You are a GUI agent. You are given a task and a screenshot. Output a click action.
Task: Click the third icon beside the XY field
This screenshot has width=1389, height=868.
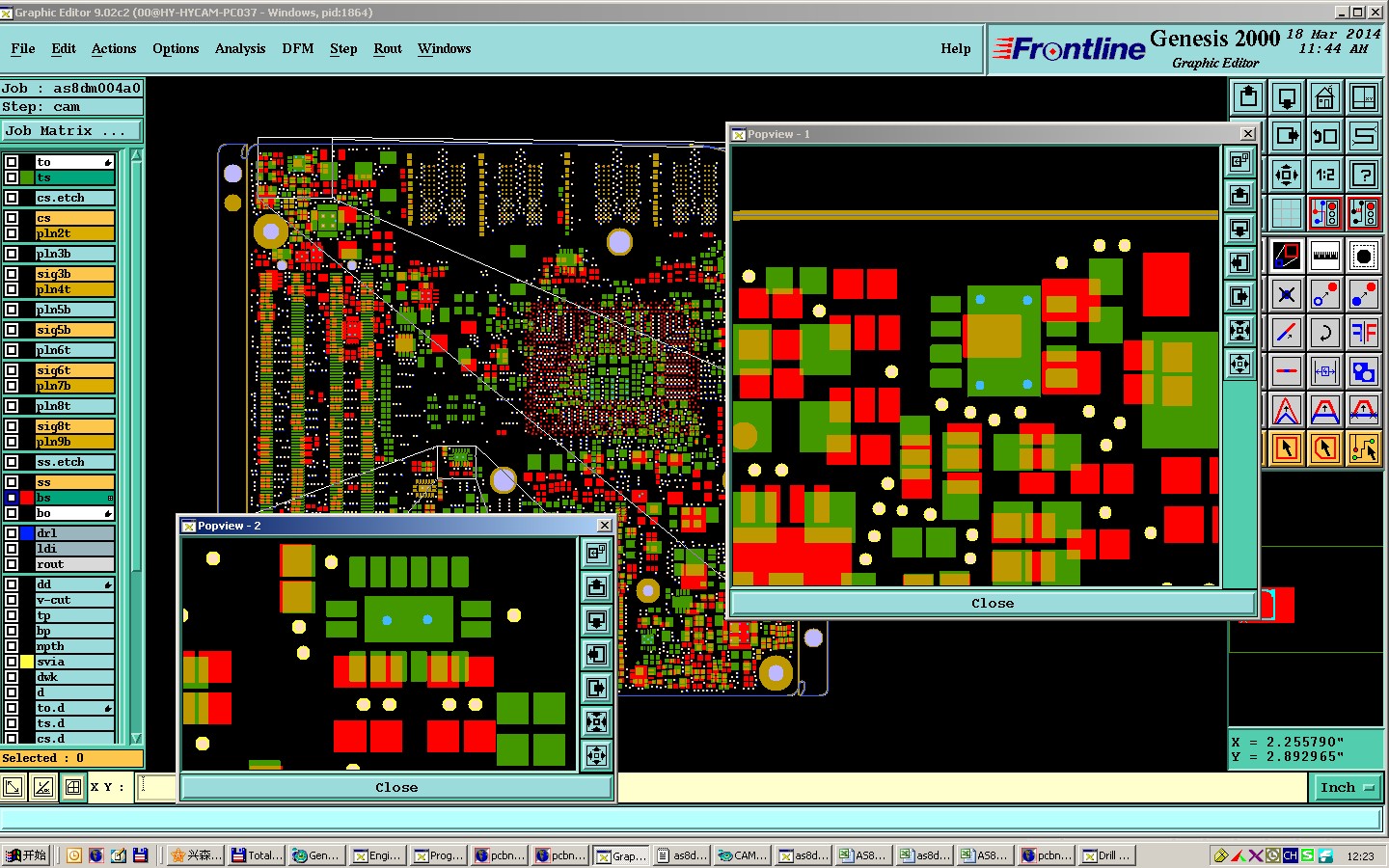pos(73,788)
